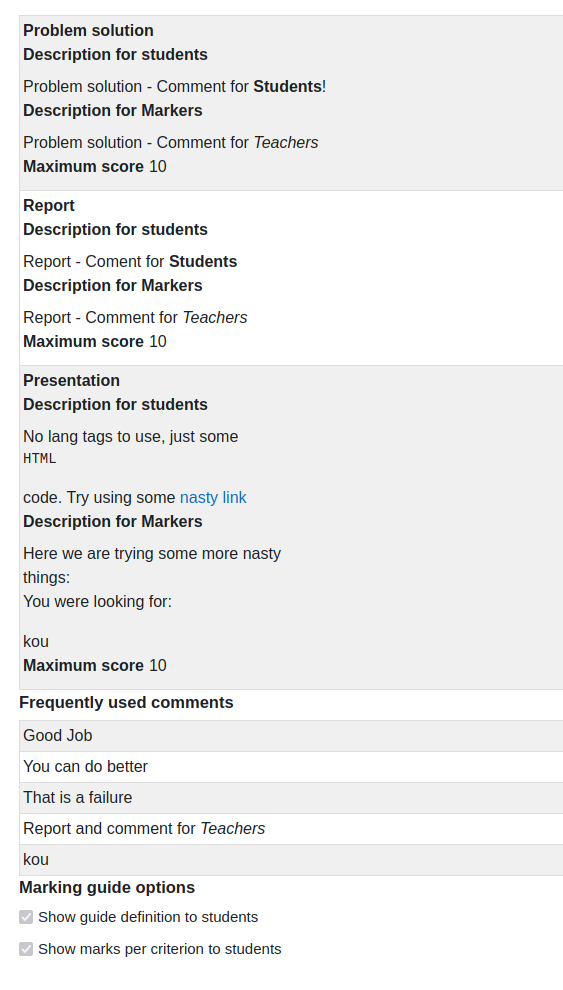This screenshot has width=563, height=990.
Task: Click the Problem solution criterion title
Action: coord(88,30)
